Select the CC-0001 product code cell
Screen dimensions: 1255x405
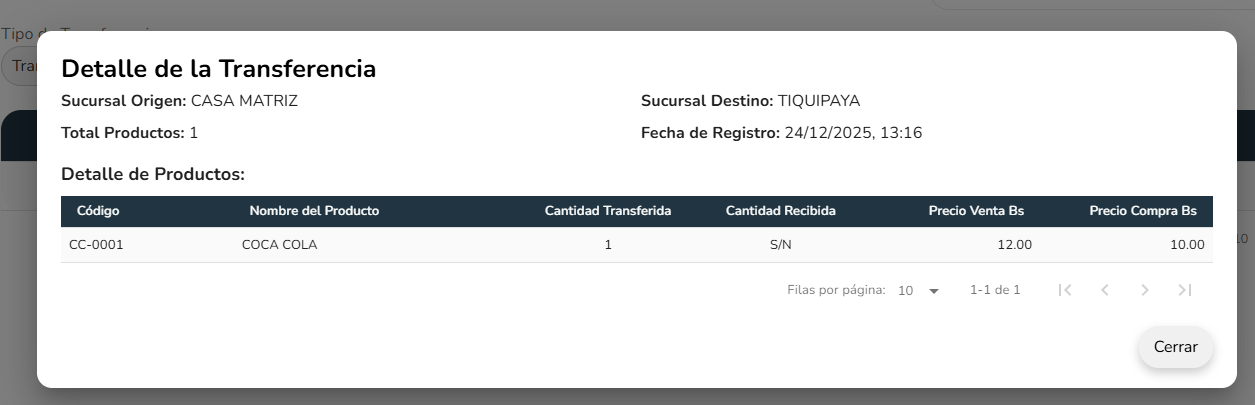click(x=96, y=245)
